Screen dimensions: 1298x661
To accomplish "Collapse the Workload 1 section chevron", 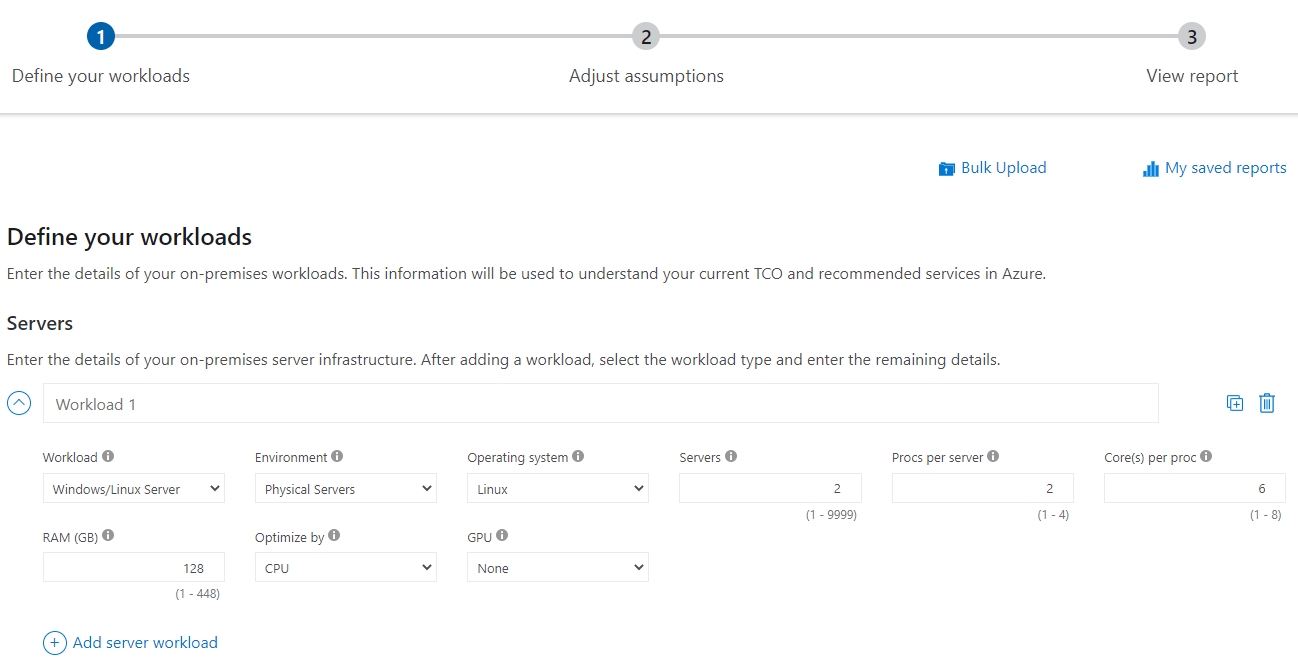I will [19, 403].
